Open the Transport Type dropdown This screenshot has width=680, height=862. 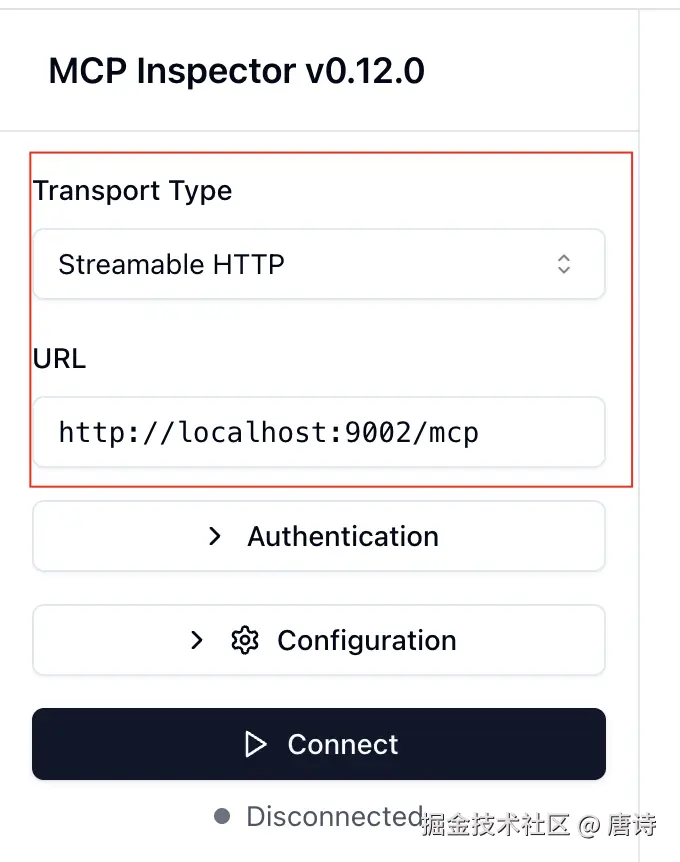(x=318, y=264)
